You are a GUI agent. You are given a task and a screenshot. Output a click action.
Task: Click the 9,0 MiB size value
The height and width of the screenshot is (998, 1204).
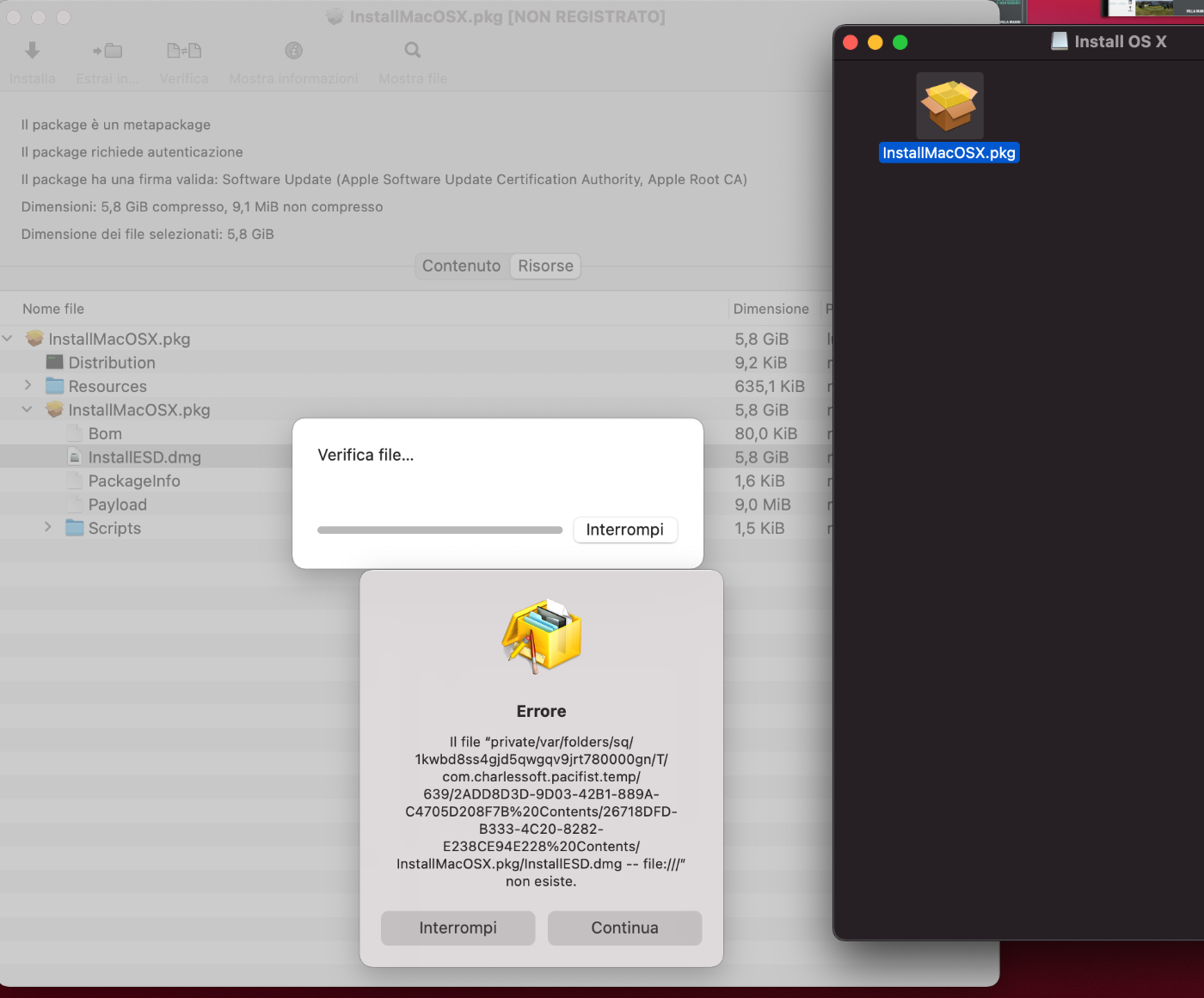pyautogui.click(x=763, y=505)
